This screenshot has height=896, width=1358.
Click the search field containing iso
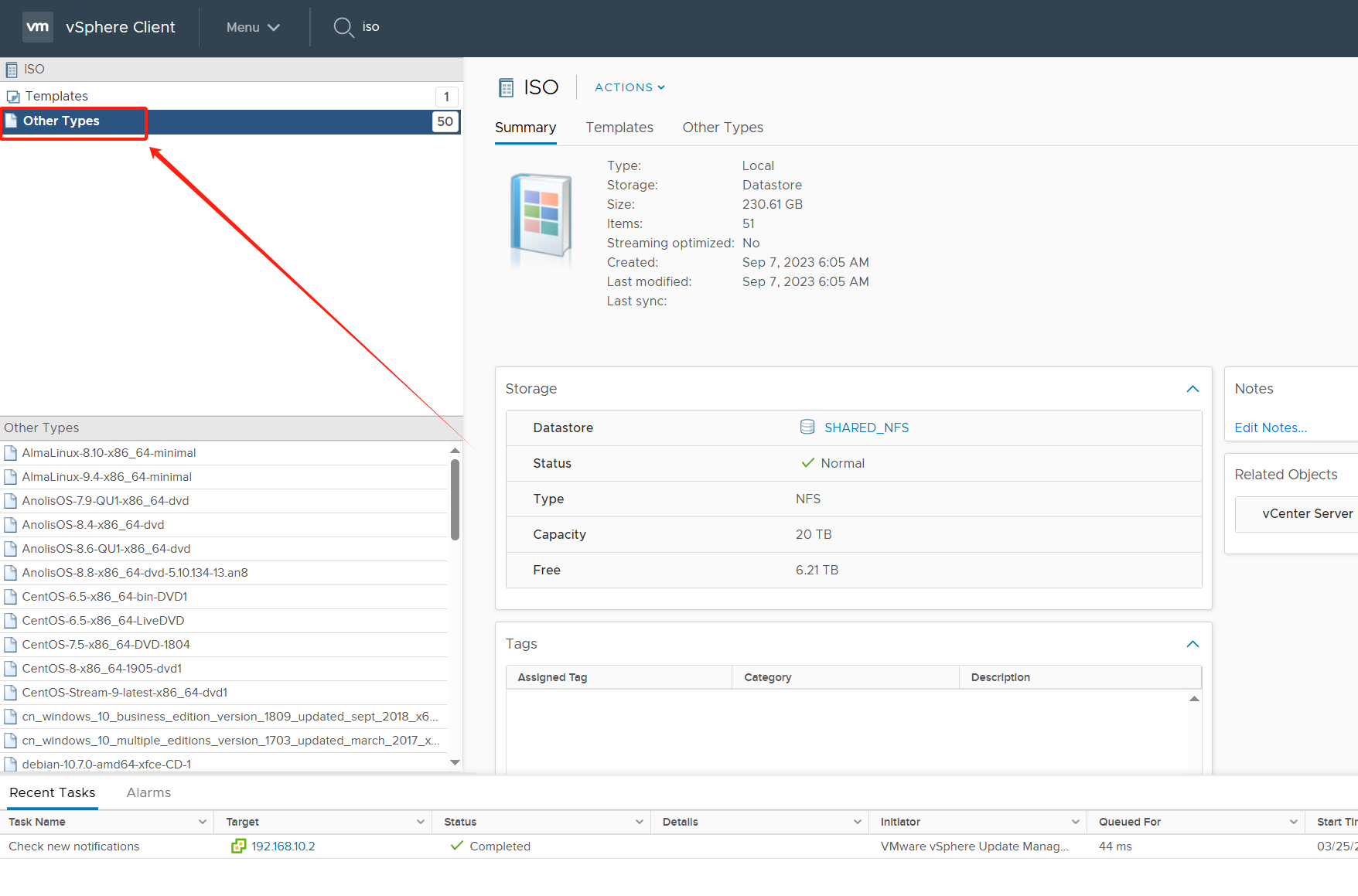(370, 27)
